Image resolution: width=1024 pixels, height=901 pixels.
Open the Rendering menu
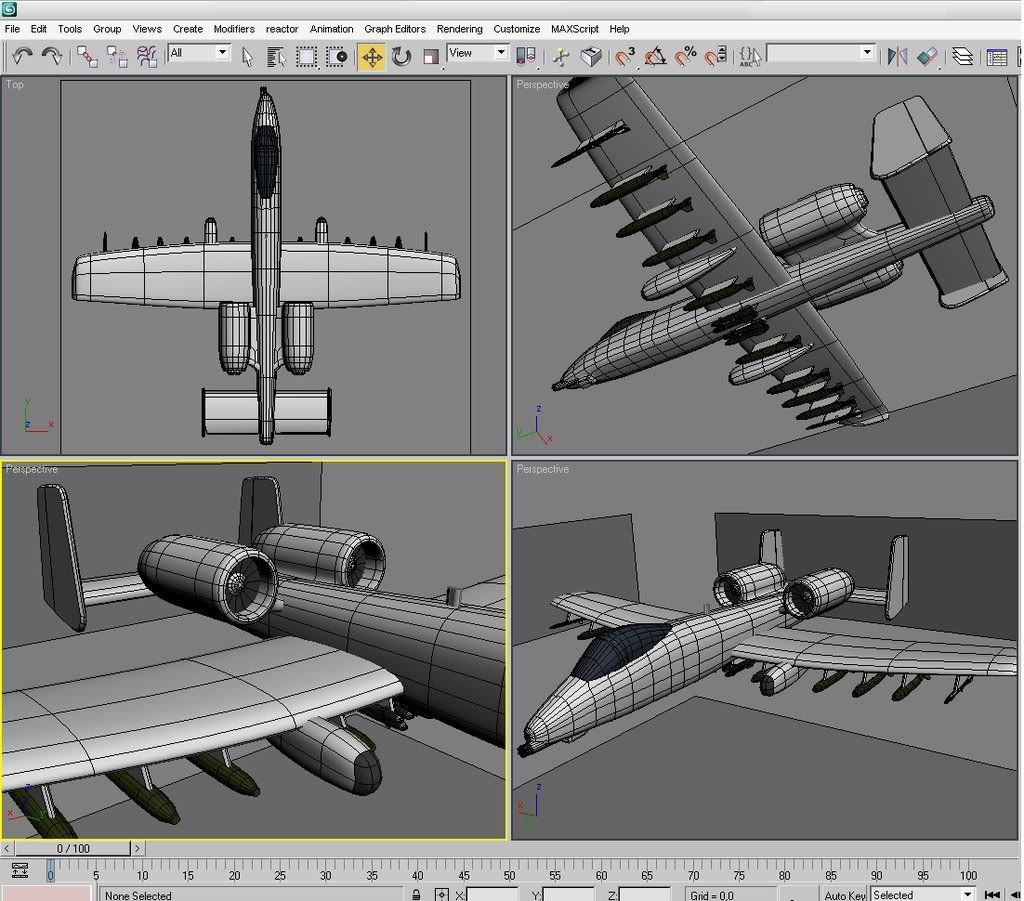[x=459, y=29]
